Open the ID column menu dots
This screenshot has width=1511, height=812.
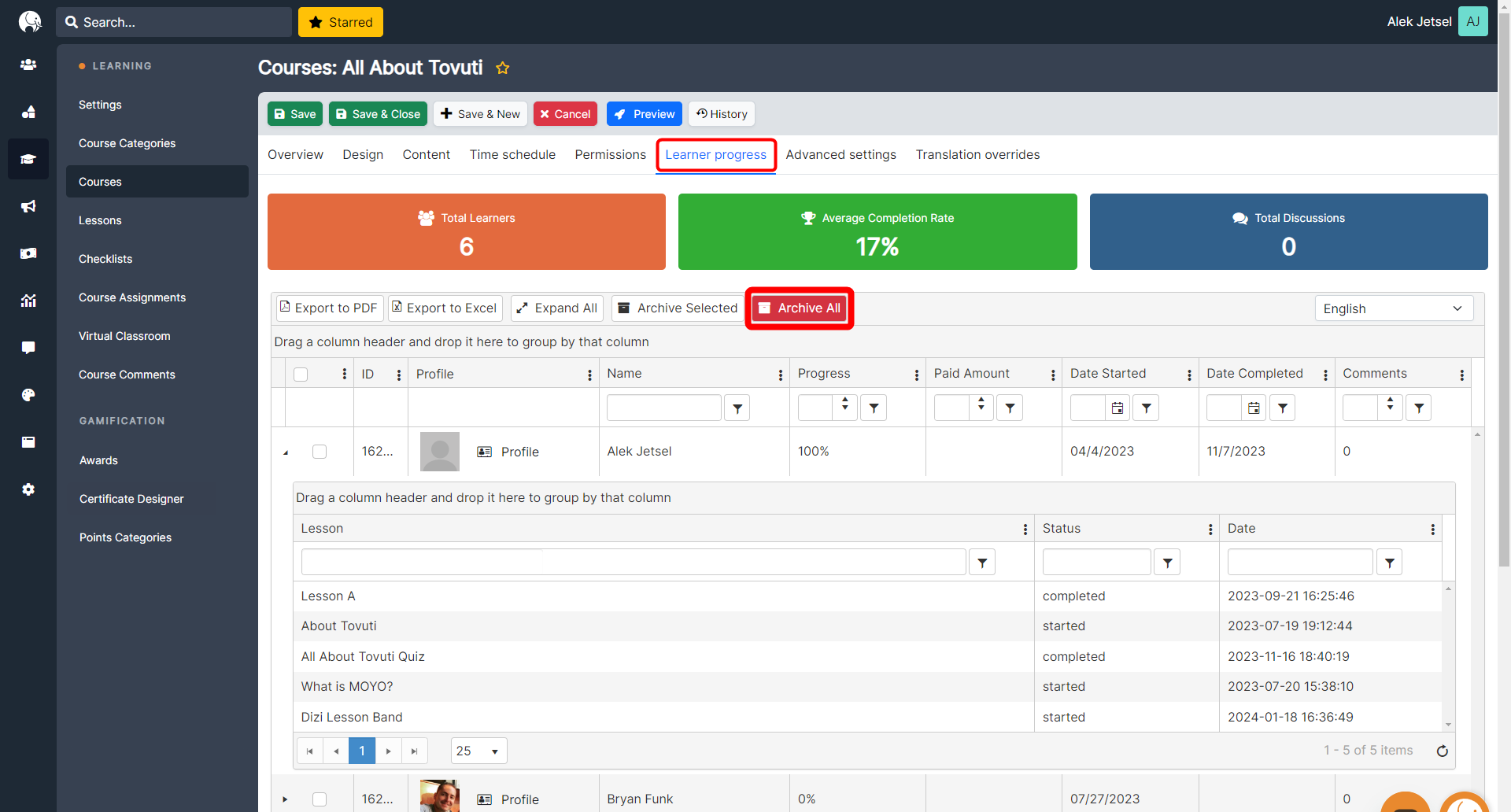(x=399, y=375)
